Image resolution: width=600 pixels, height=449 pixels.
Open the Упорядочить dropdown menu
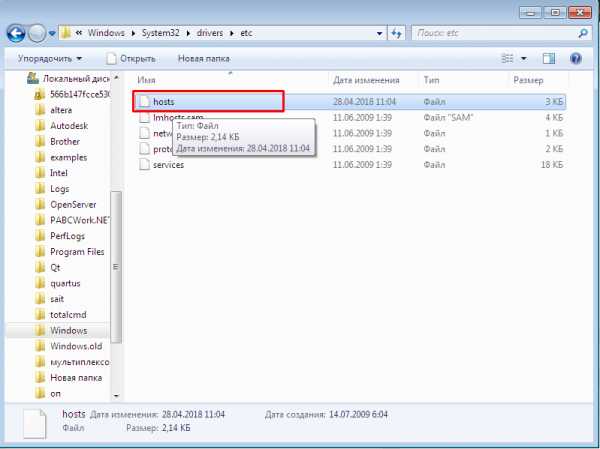click(49, 58)
